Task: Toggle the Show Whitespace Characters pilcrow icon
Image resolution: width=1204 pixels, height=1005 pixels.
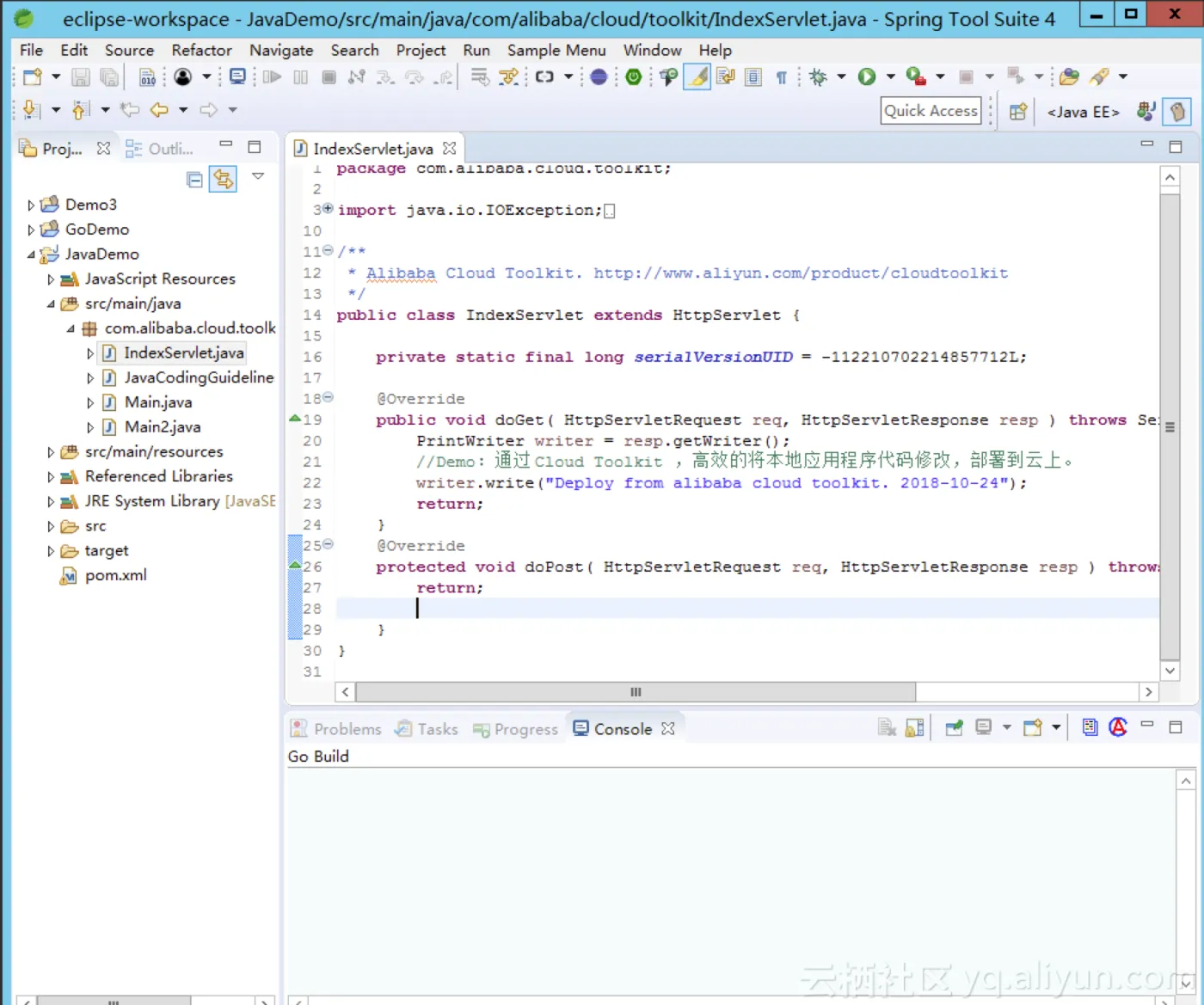Action: coord(782,77)
